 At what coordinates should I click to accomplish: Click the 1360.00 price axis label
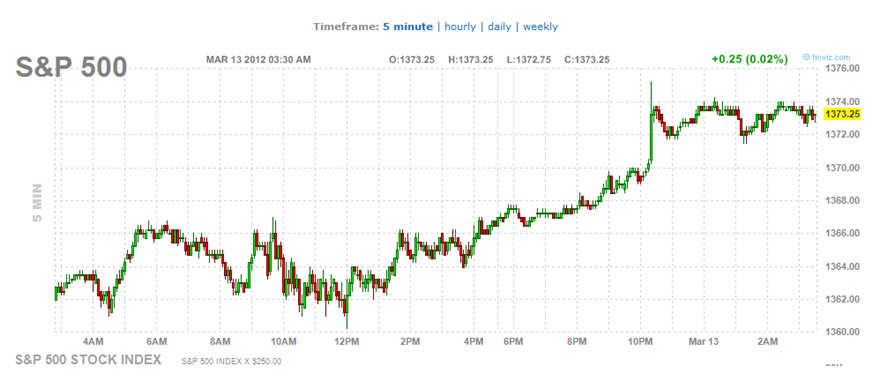(843, 331)
